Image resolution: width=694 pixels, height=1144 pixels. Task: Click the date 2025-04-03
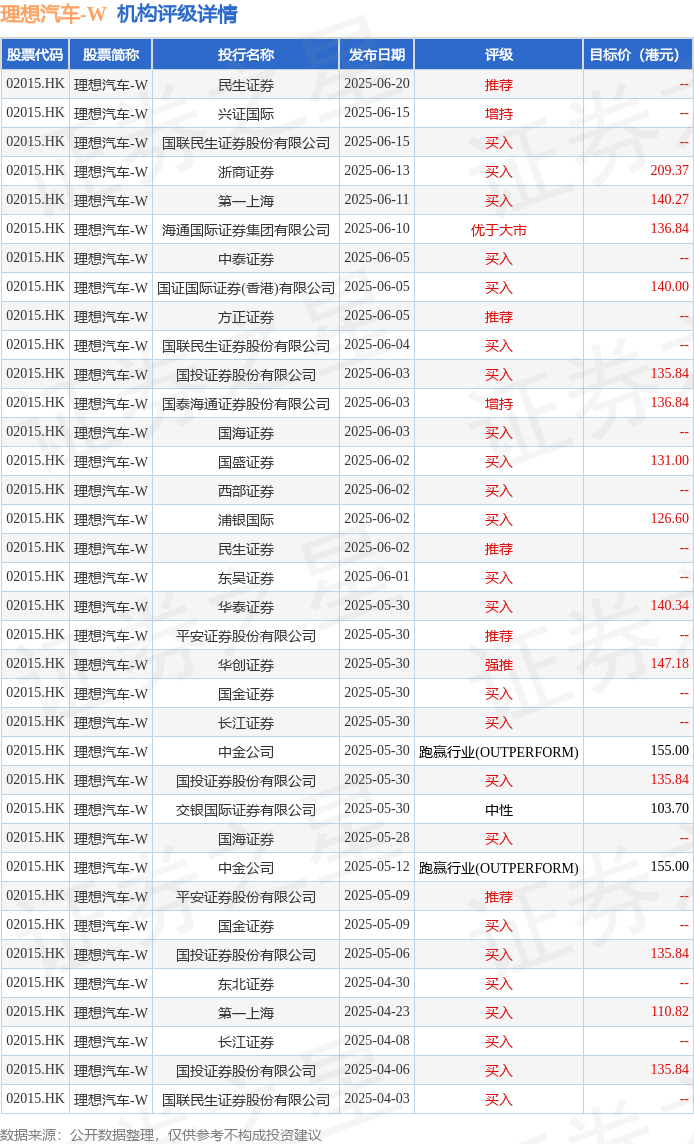(377, 1099)
